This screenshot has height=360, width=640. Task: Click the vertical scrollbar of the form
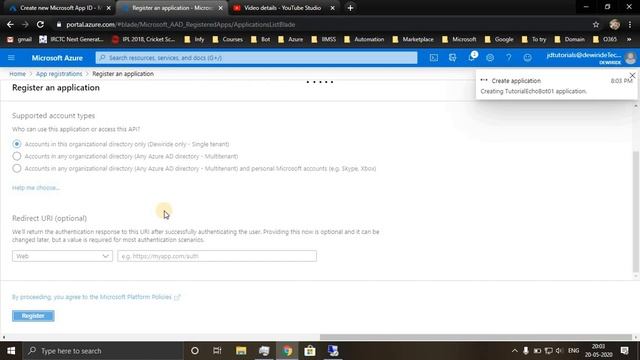coord(636,211)
